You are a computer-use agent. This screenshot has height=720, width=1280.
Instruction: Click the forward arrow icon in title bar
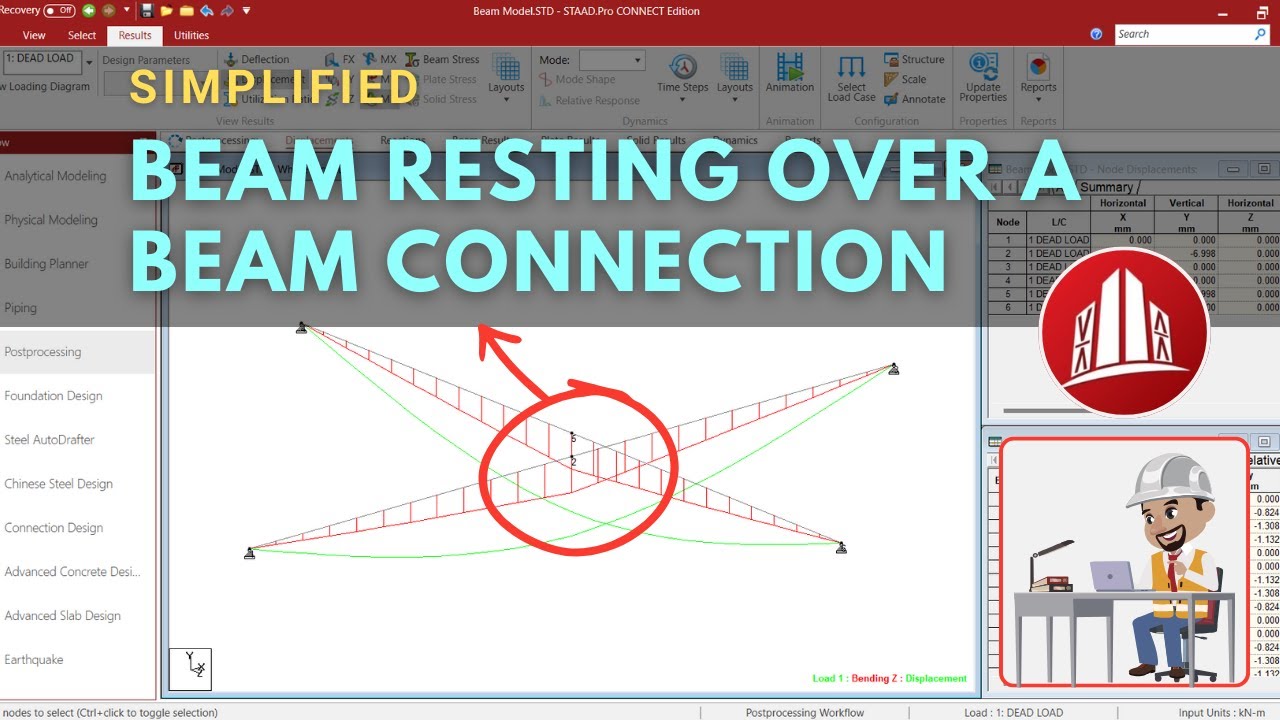pos(108,10)
